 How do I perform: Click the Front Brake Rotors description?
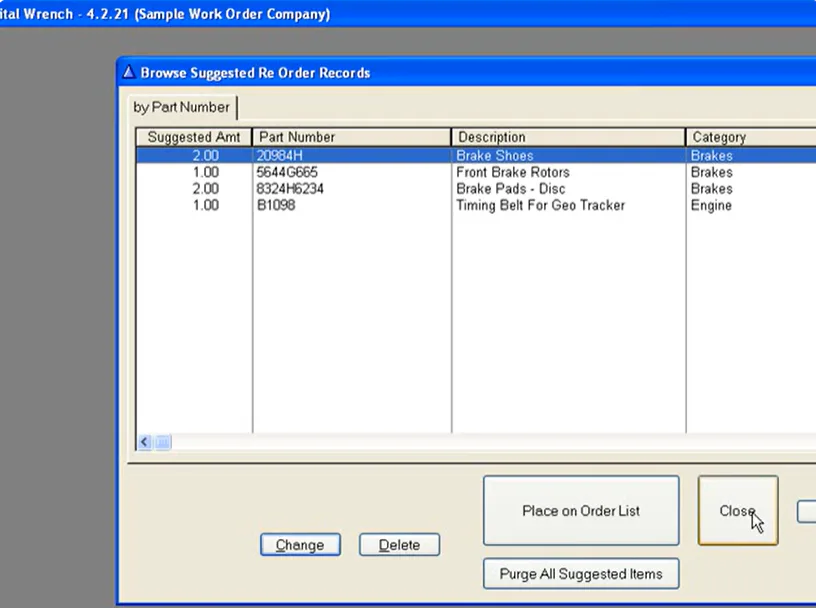[513, 172]
